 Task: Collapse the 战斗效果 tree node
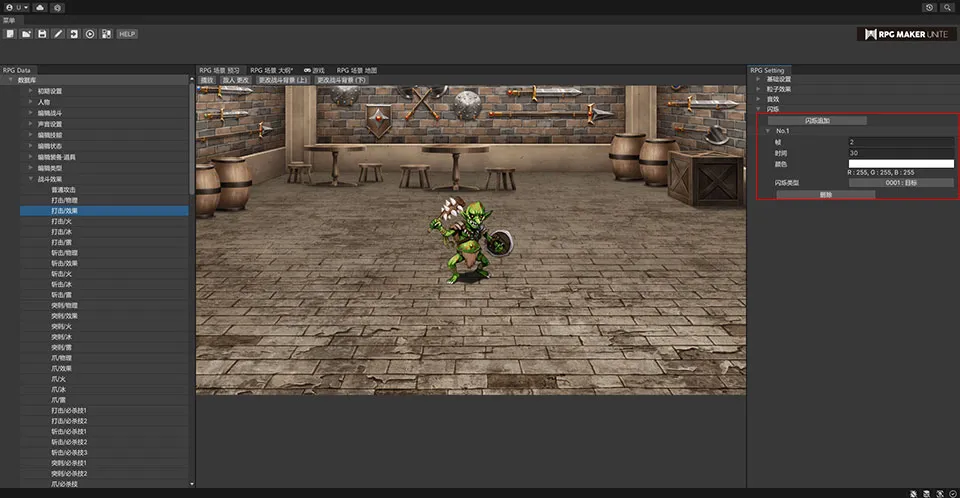tap(30, 178)
